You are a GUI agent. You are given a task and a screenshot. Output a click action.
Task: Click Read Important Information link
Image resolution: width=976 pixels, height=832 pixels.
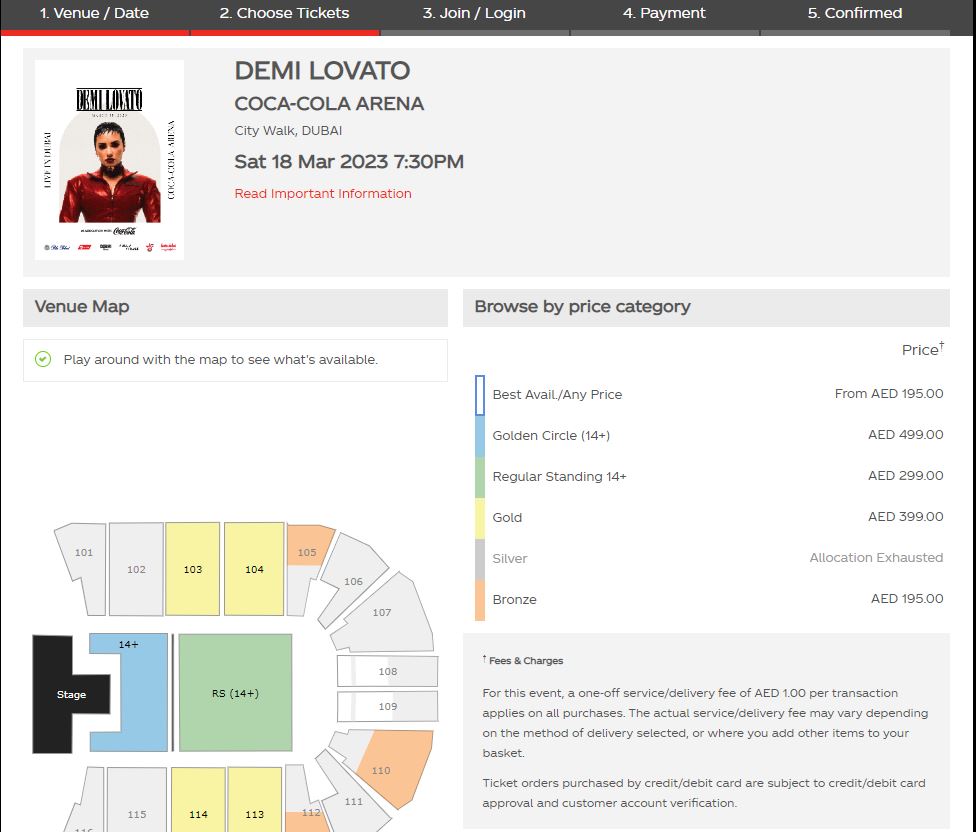point(322,194)
